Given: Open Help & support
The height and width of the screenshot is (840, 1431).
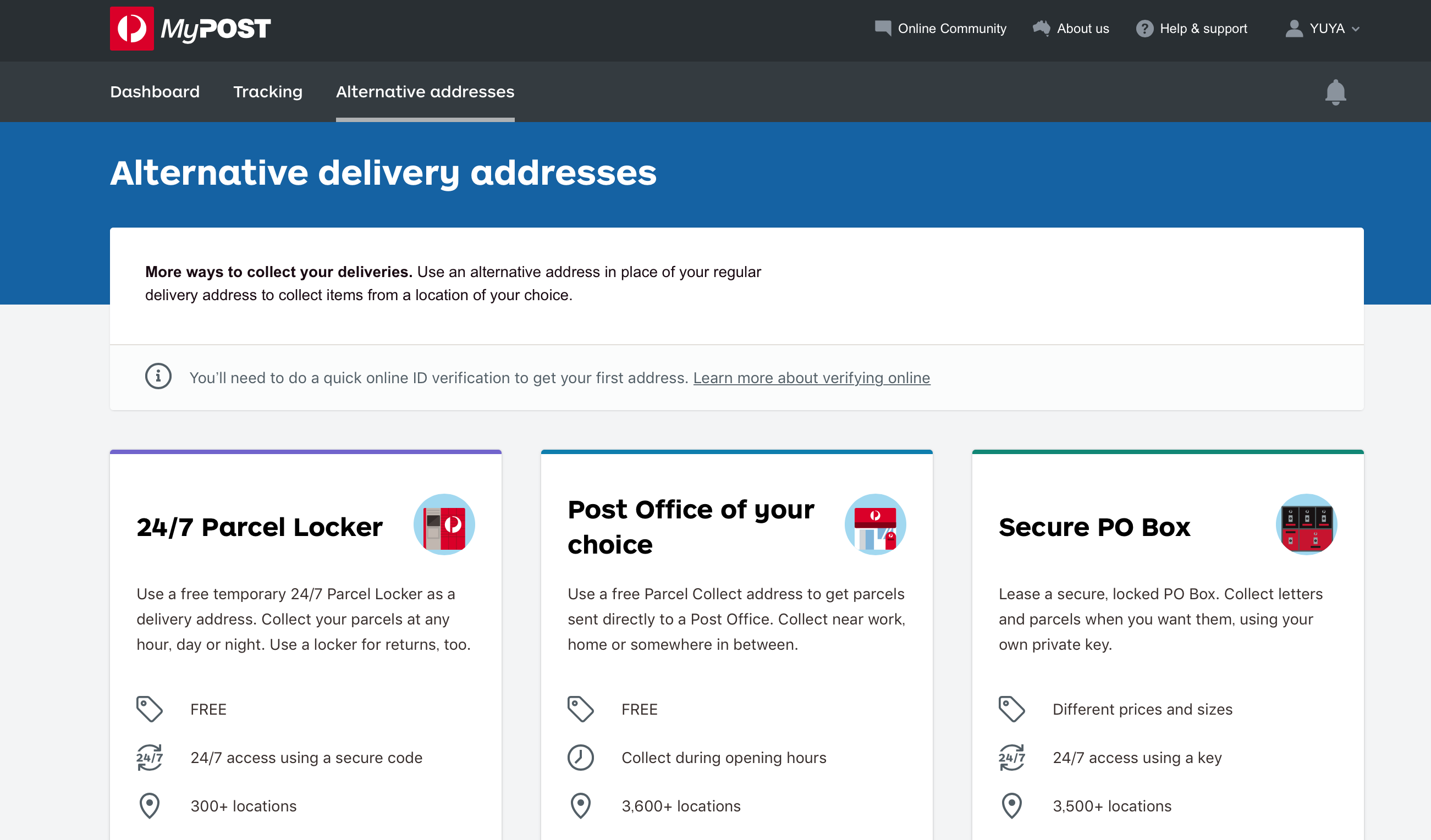Looking at the screenshot, I should 1203,29.
